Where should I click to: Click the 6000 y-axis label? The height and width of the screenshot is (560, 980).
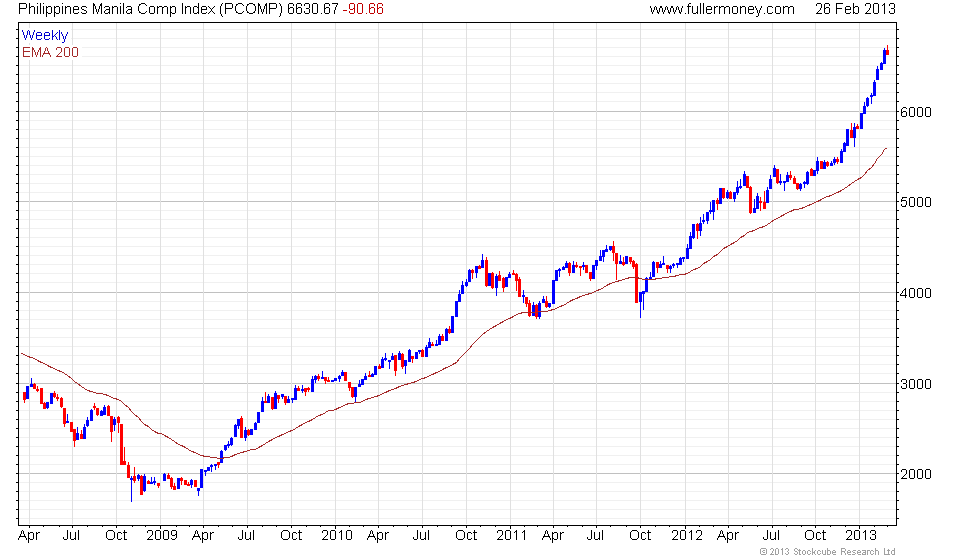(x=916, y=112)
